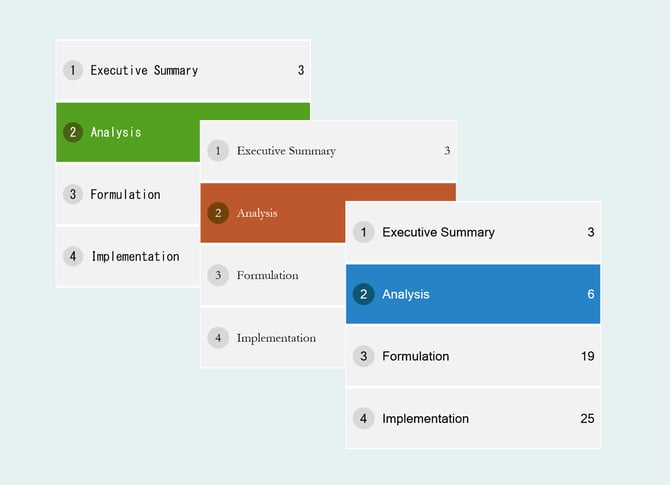Click the brown number 2 circle on the orange row
The height and width of the screenshot is (485, 670).
218,213
